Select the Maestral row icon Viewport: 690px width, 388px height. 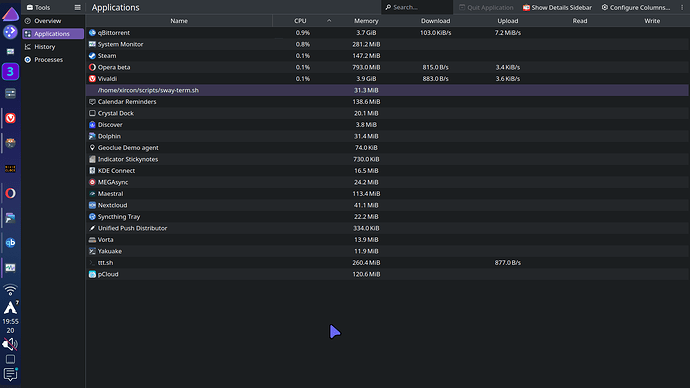click(92, 194)
